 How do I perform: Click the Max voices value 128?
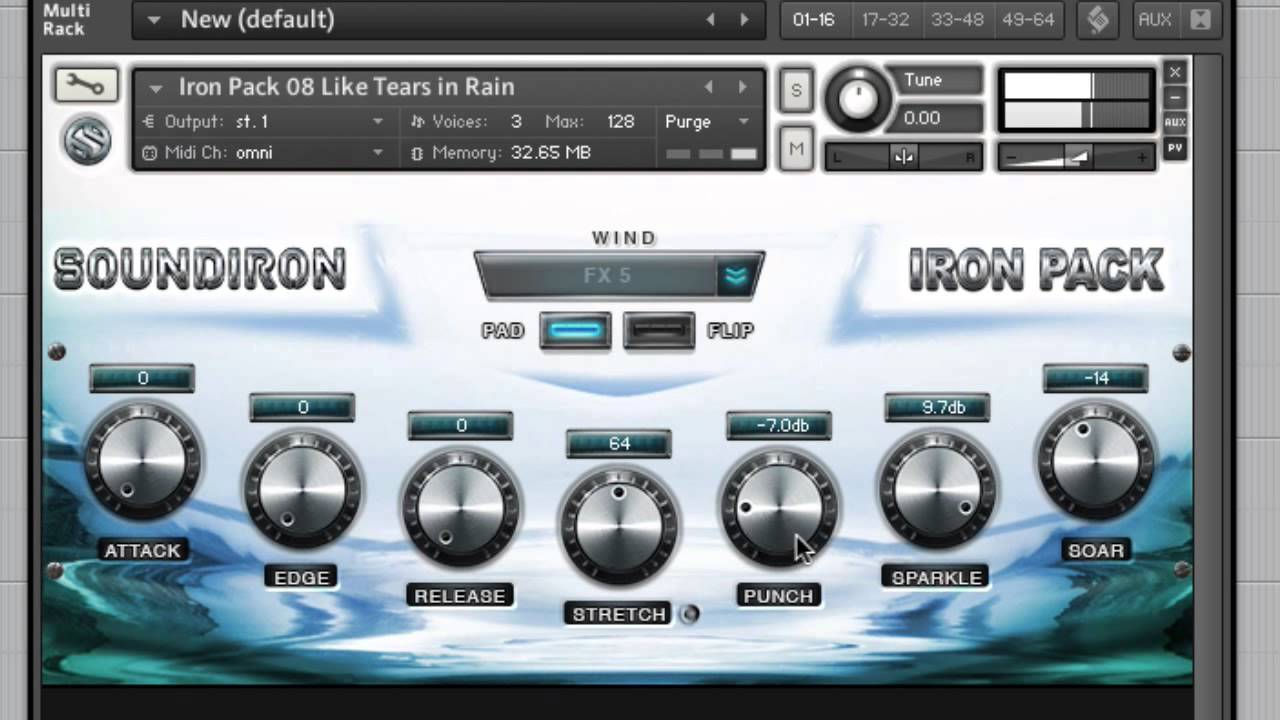pyautogui.click(x=620, y=122)
